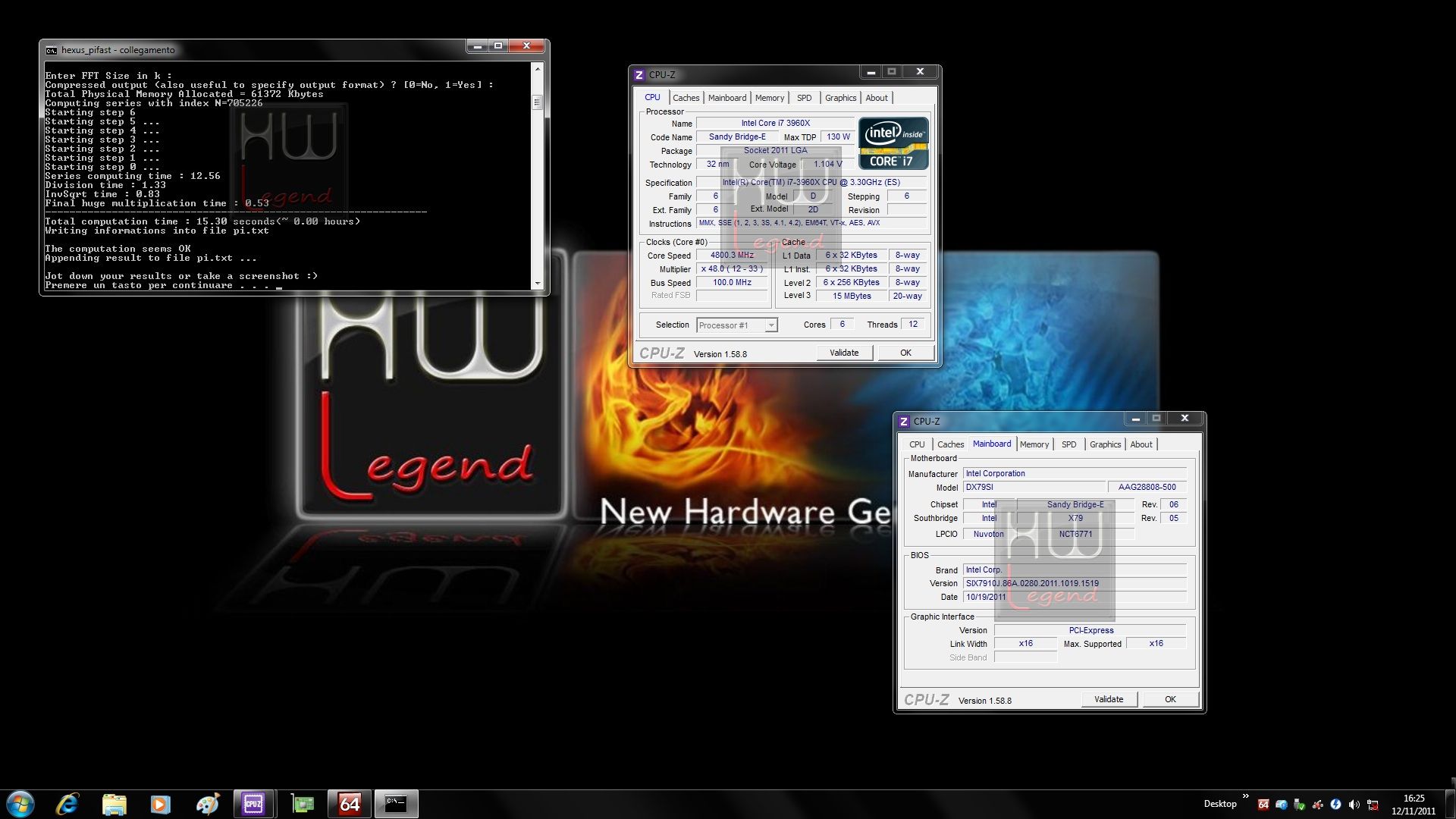
Task: Open the volume speaker tray icon
Action: (1354, 805)
